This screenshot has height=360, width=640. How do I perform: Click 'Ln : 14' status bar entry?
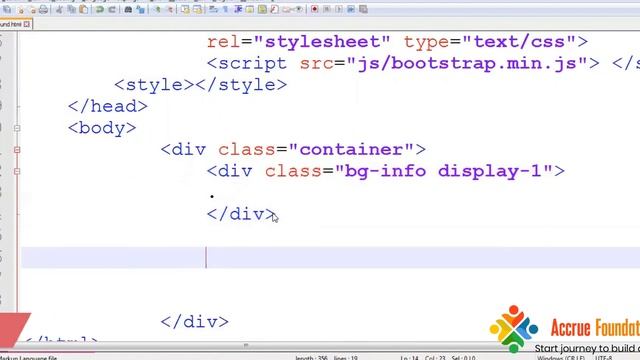(409, 358)
